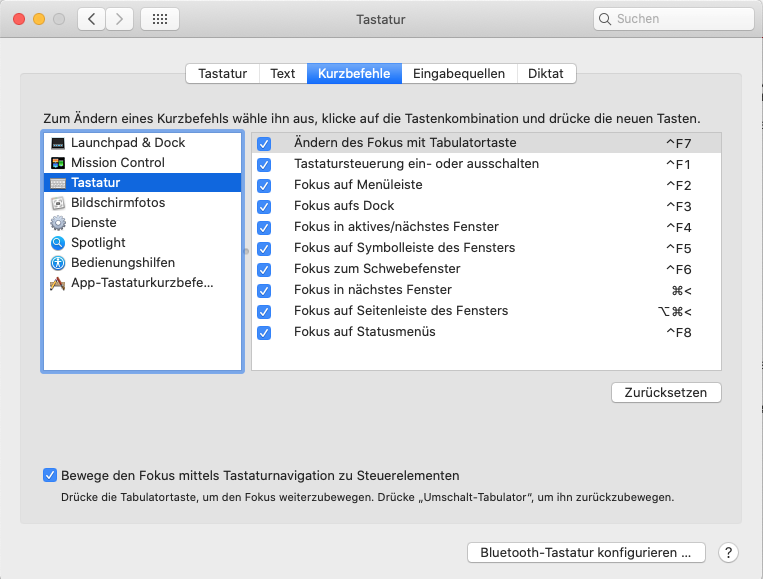Select App-Tastaturkurzbefe… in category list

143,283
